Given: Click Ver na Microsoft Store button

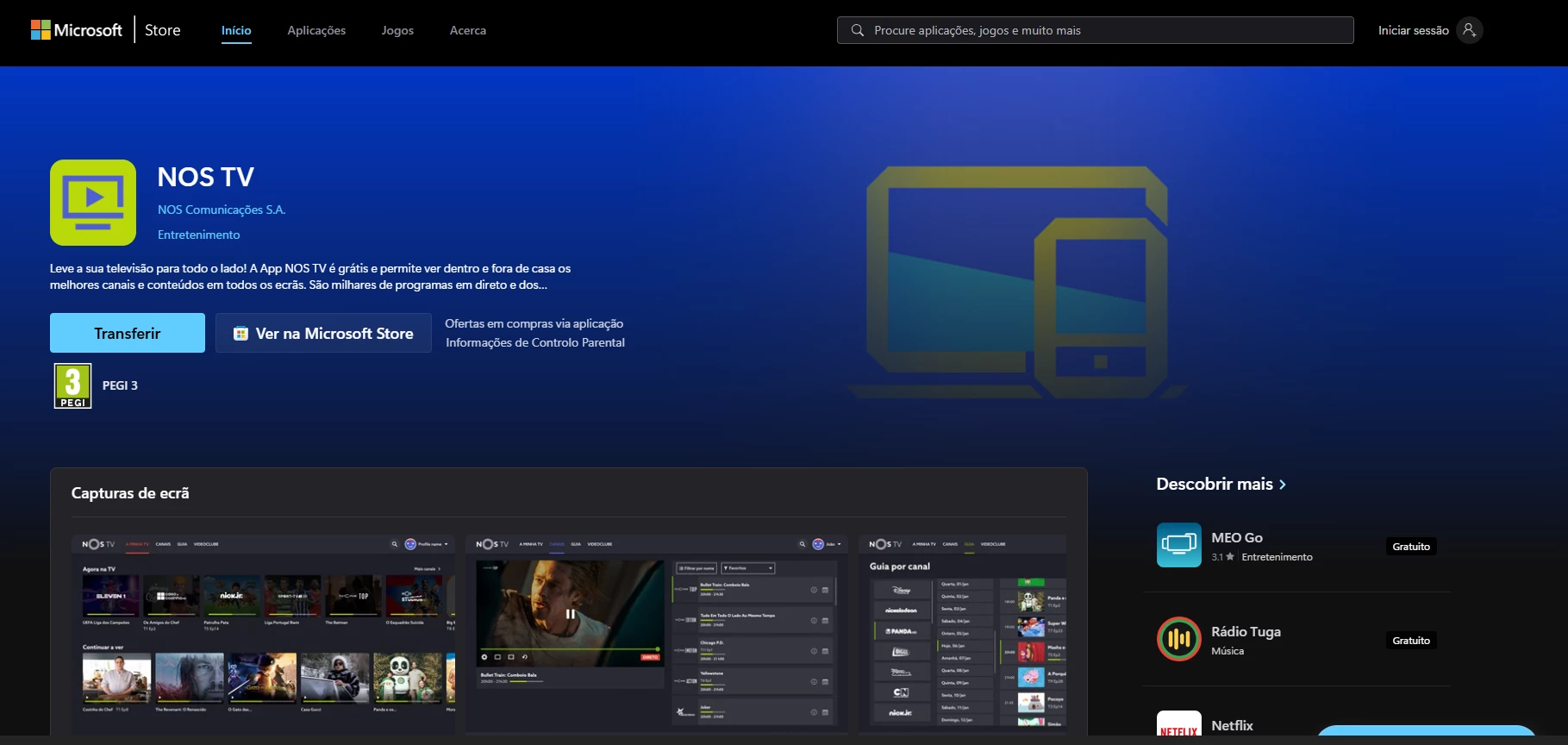Looking at the screenshot, I should click(323, 334).
